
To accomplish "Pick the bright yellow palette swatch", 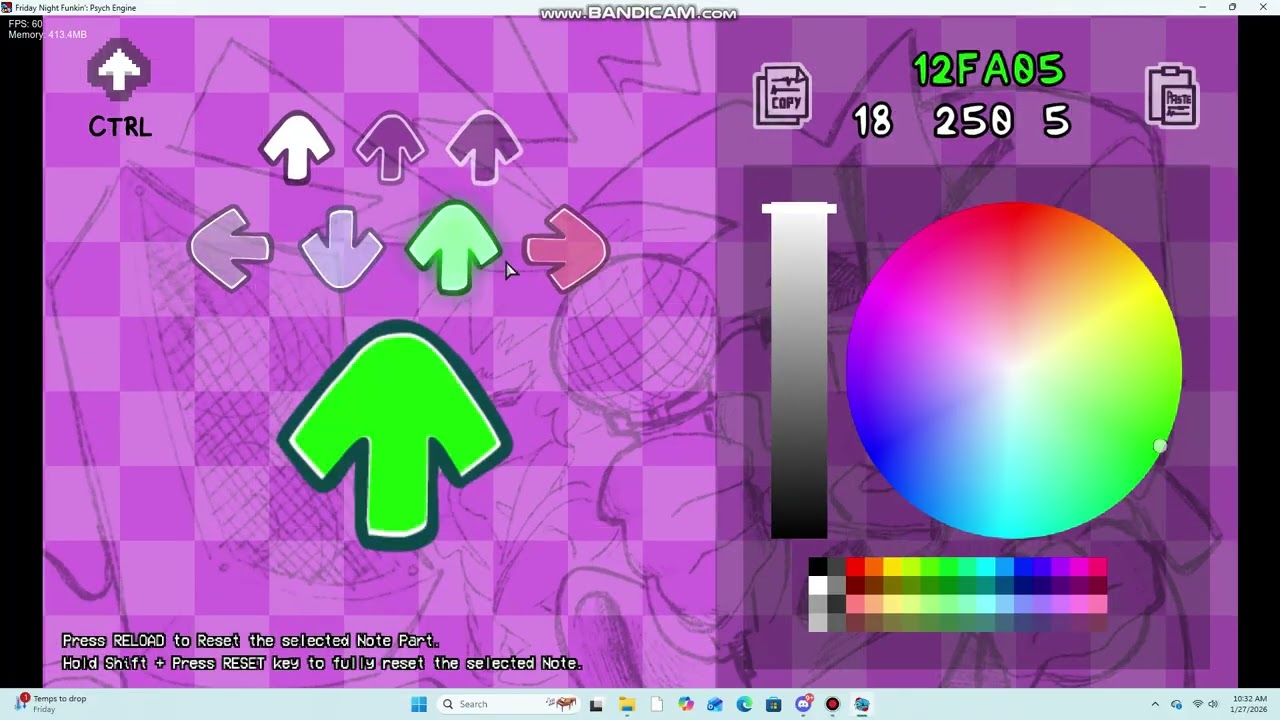I will 893,566.
